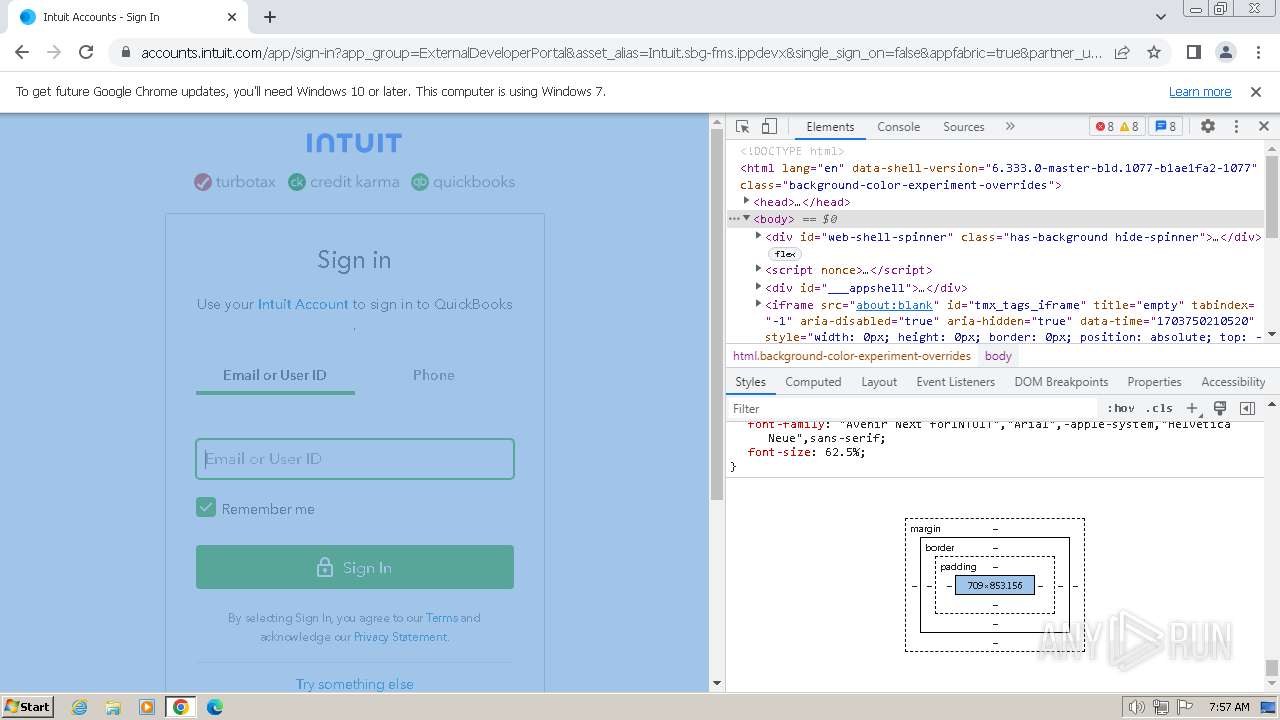Viewport: 1280px width, 720px height.
Task: Reload the Intuit sign-in page
Action: click(x=86, y=52)
